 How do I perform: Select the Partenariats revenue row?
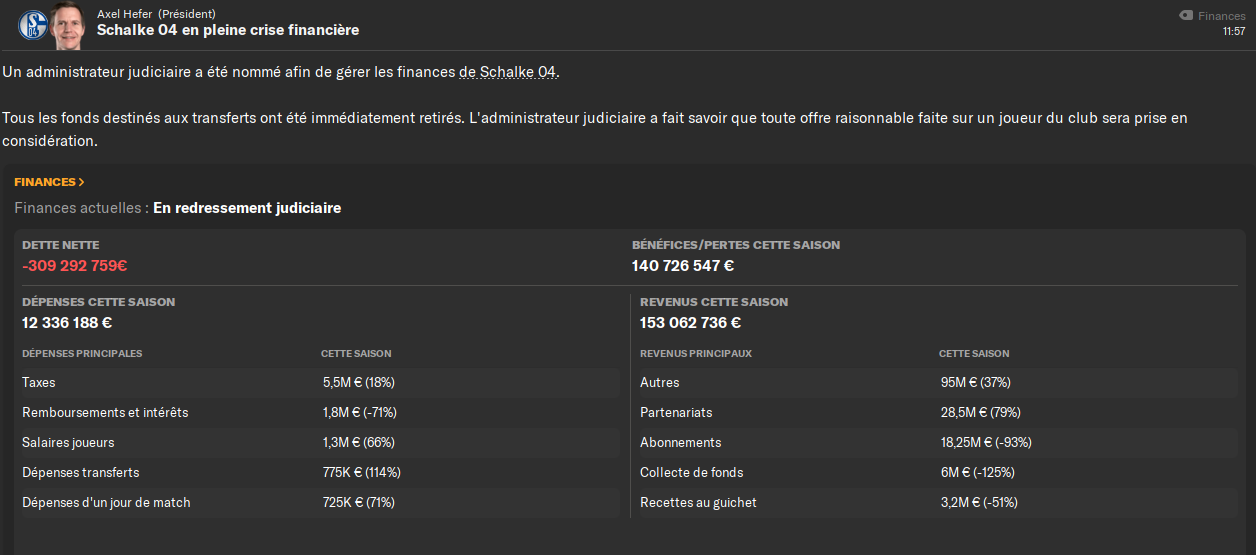tap(938, 412)
